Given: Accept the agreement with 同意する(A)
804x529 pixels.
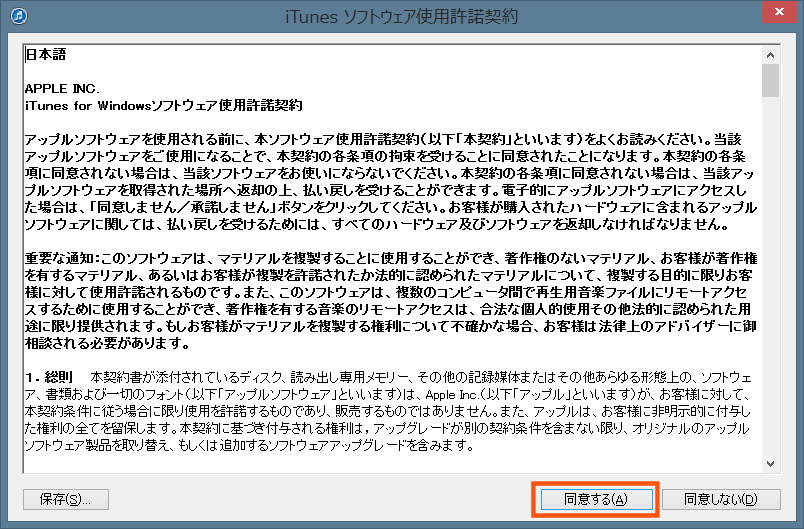Looking at the screenshot, I should click(x=595, y=499).
